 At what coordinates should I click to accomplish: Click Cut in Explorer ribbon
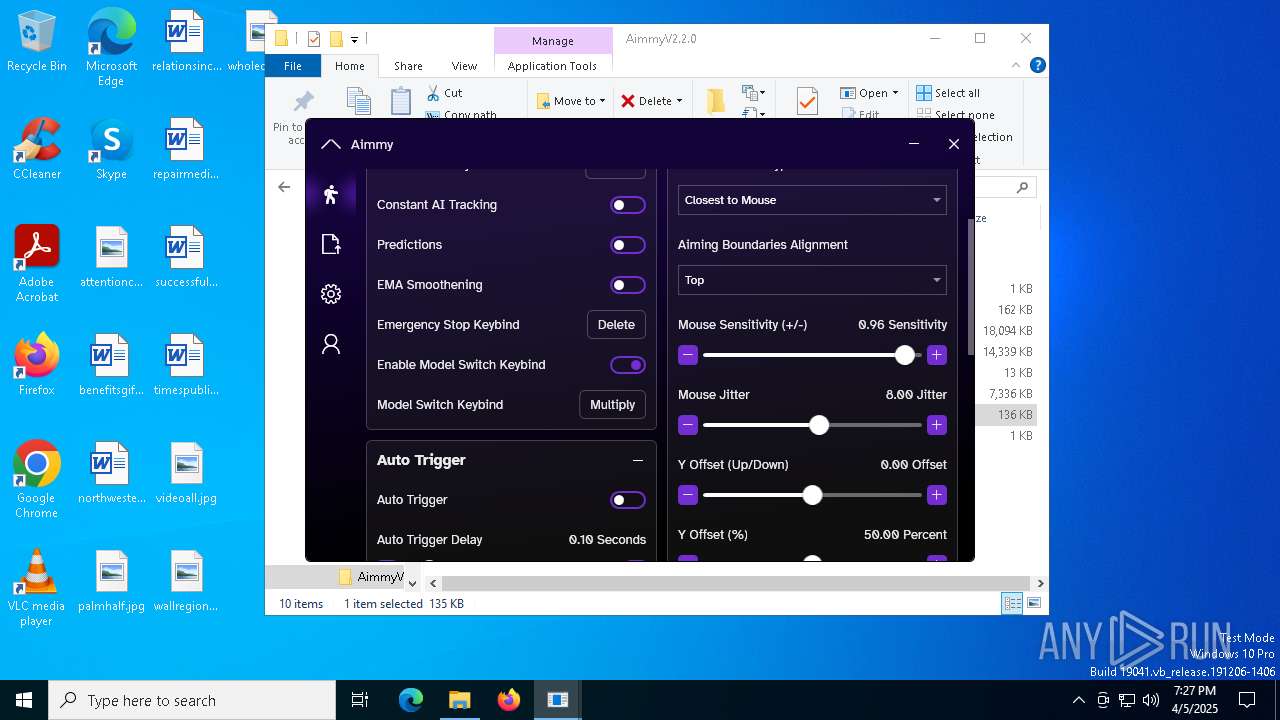click(444, 93)
